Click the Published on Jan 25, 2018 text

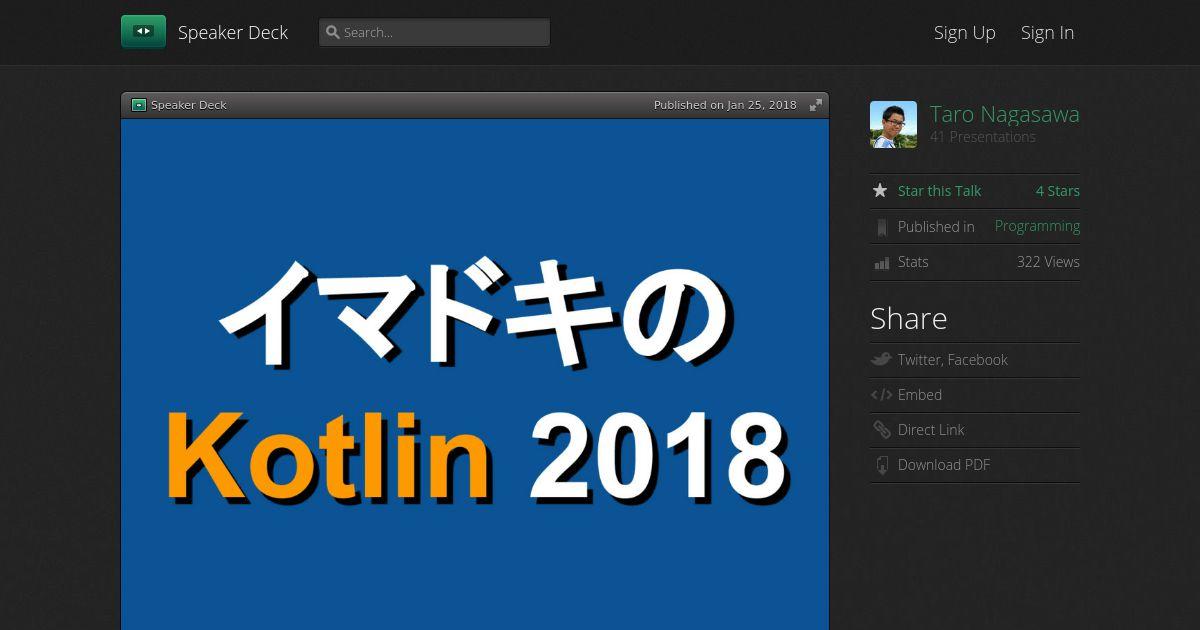[x=725, y=105]
